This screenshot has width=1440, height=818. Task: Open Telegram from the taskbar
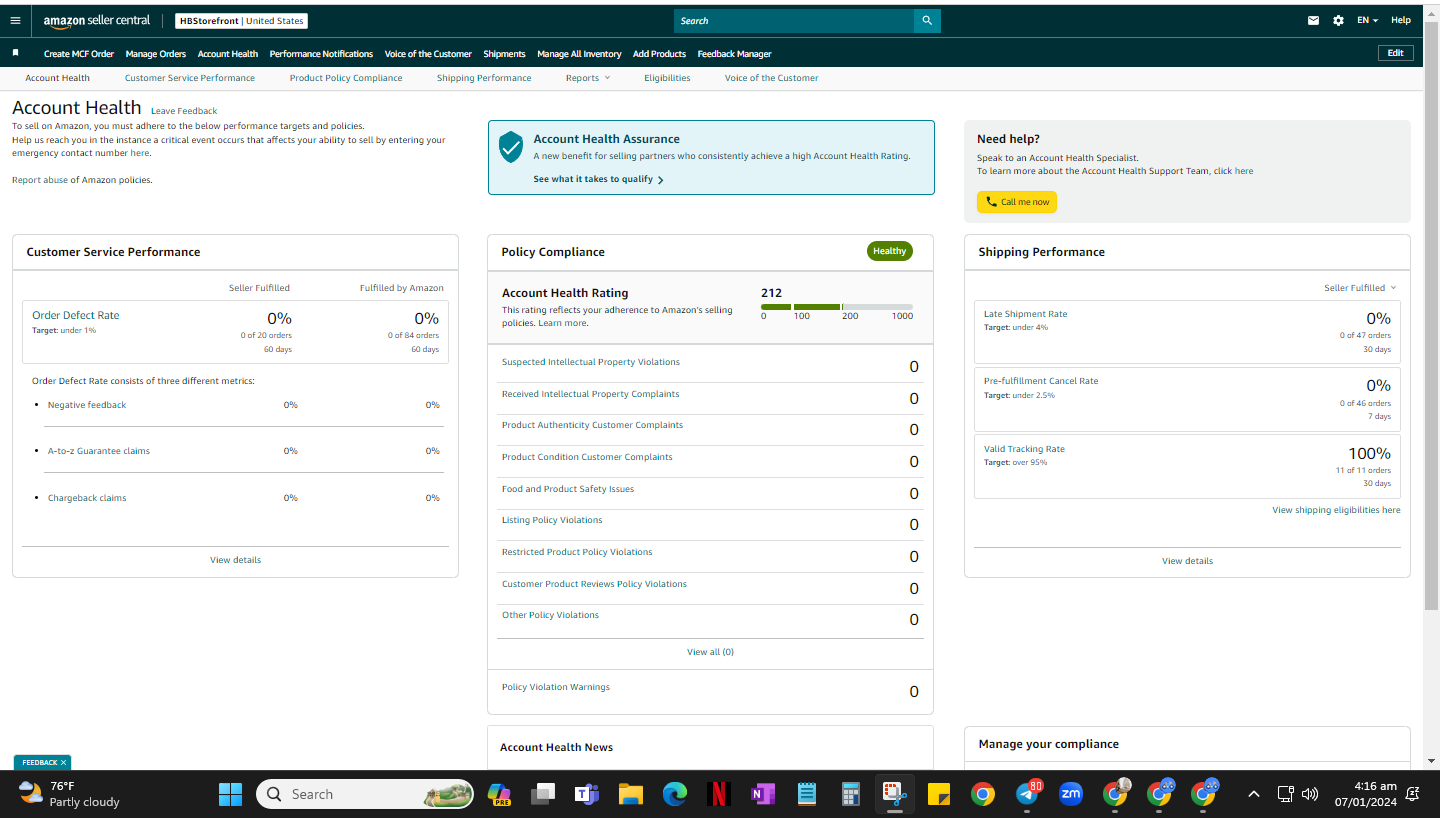click(x=1027, y=794)
